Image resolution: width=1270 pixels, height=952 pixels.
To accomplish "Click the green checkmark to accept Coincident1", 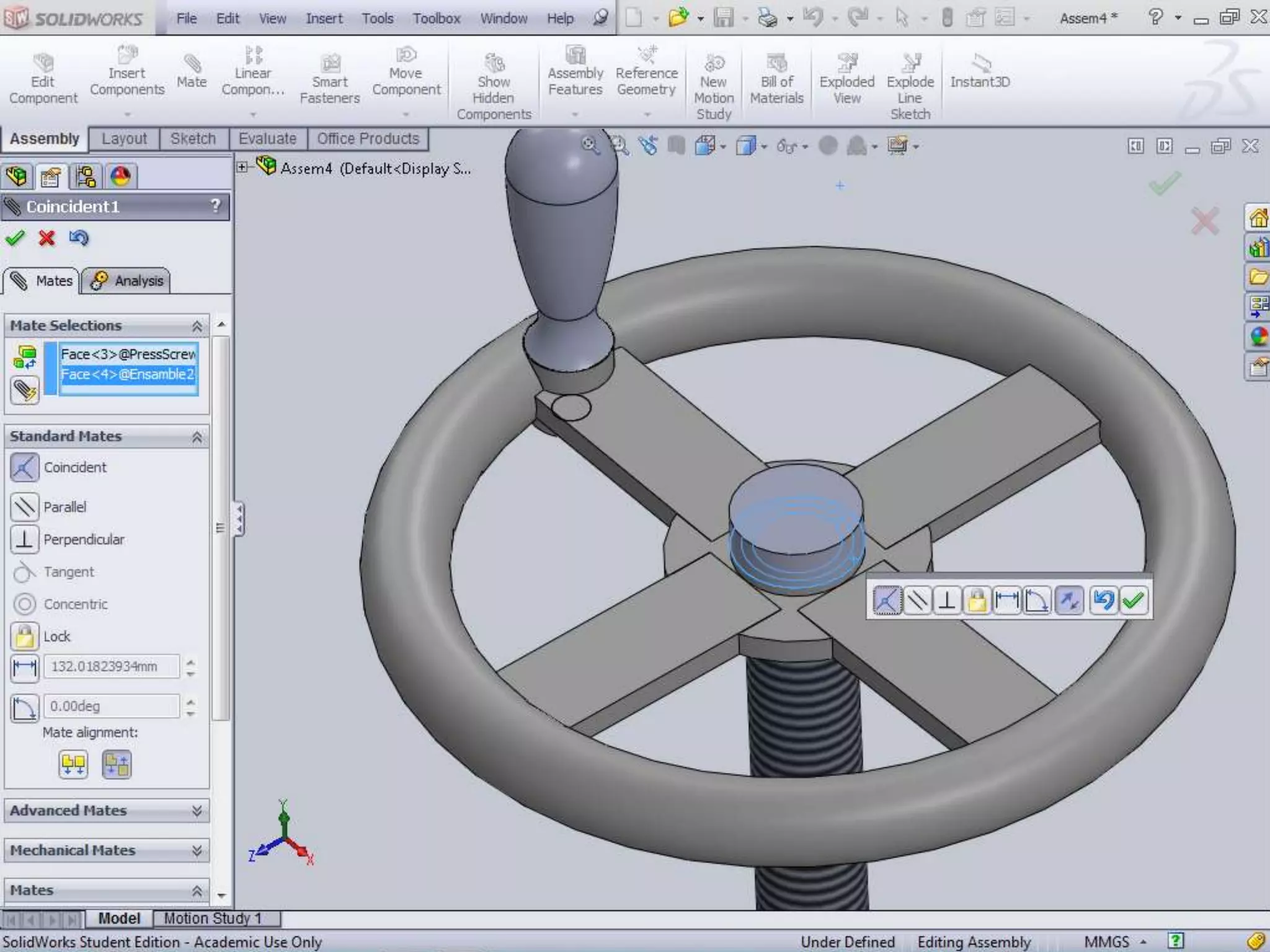I will tap(15, 238).
